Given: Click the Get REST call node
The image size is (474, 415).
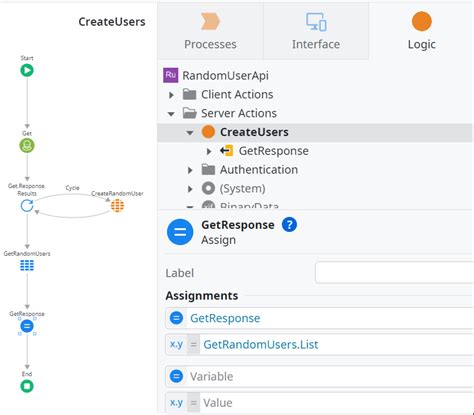Looking at the screenshot, I should 27,145.
